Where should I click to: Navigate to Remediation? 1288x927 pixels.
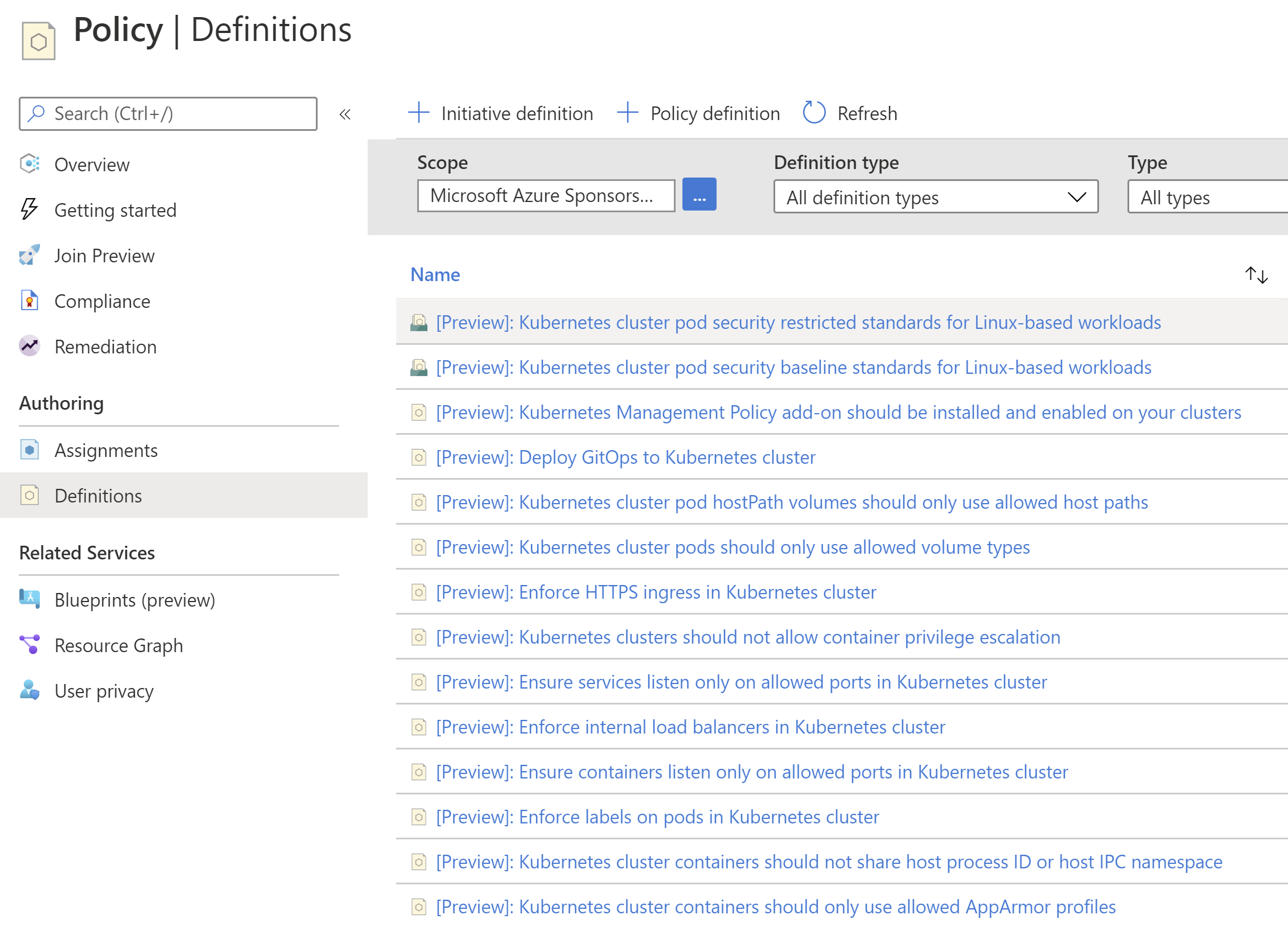point(106,347)
